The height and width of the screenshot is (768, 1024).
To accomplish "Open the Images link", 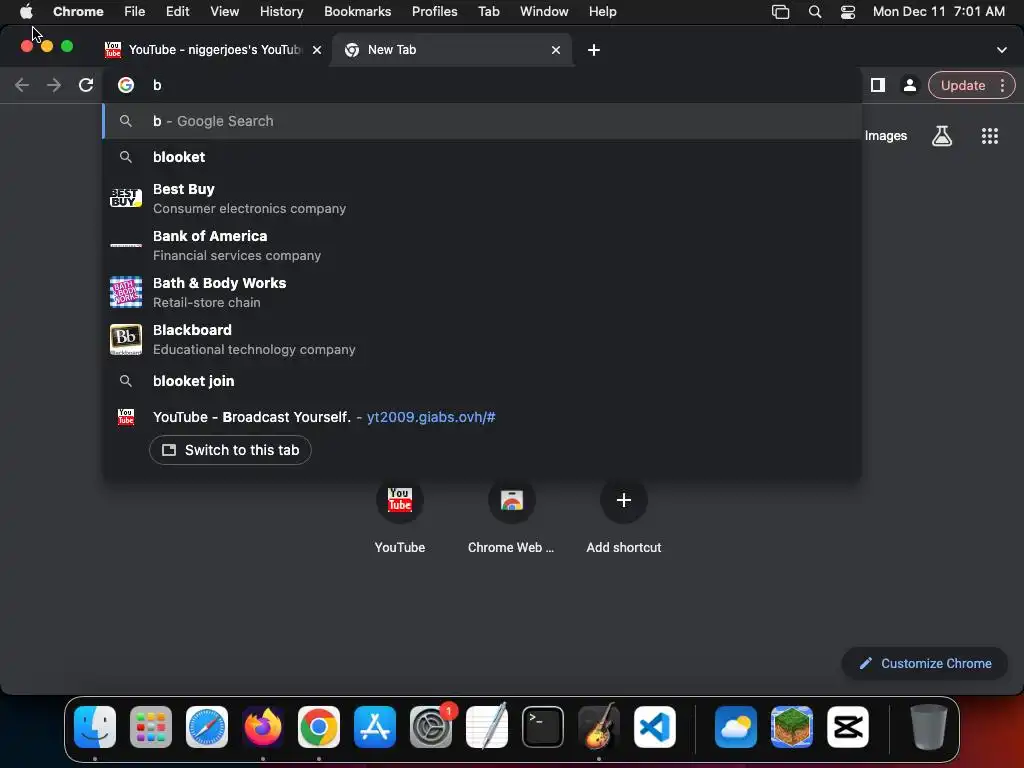I will coord(886,136).
